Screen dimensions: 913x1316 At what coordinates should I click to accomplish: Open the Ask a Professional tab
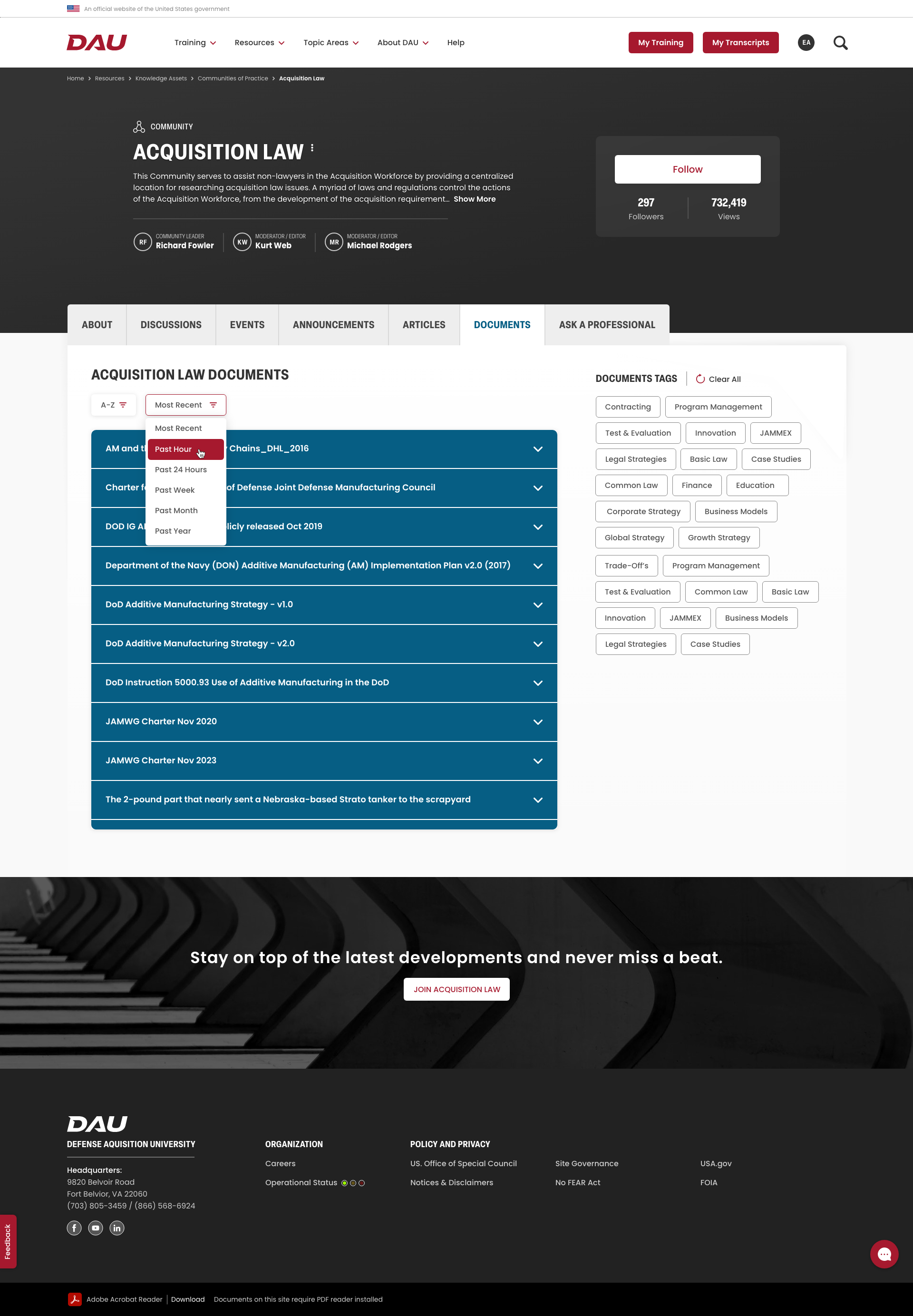point(607,324)
